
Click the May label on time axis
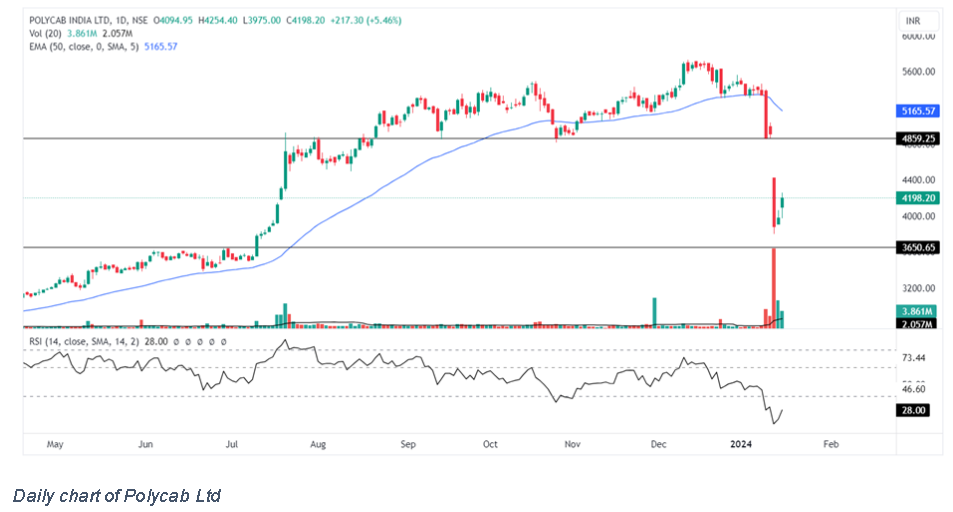click(x=54, y=442)
